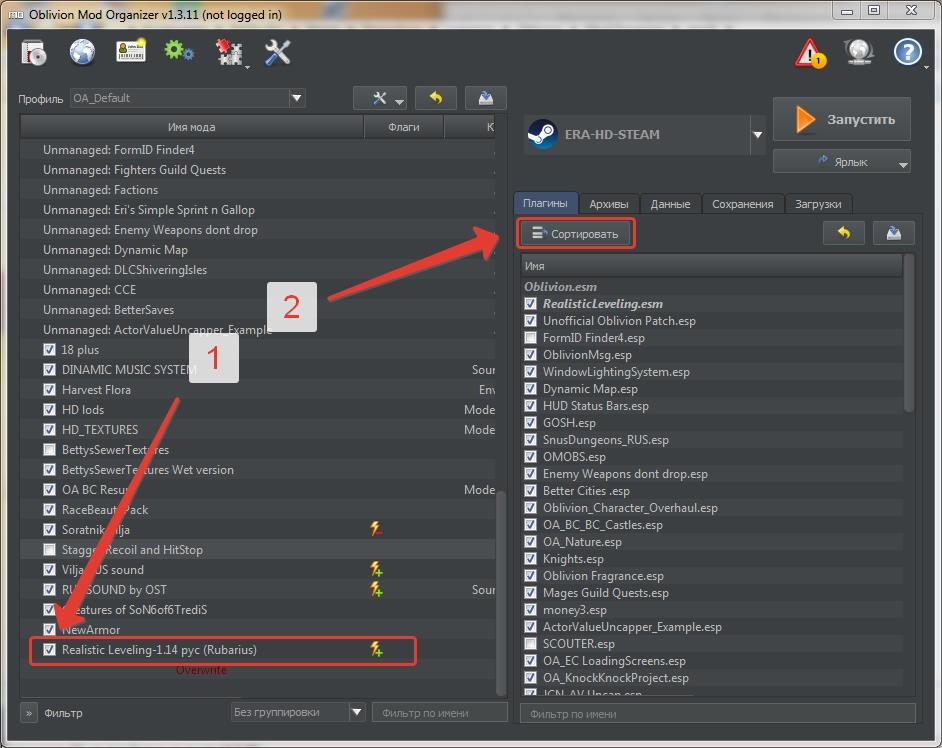
Task: Enable the Stagger Recoil and HitStop mod
Action: 50,550
